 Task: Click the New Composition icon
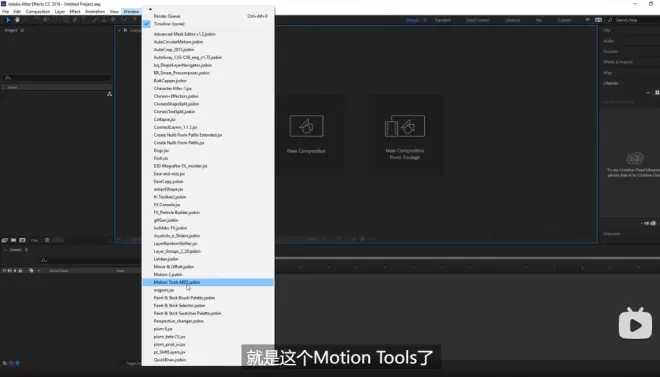tap(306, 126)
